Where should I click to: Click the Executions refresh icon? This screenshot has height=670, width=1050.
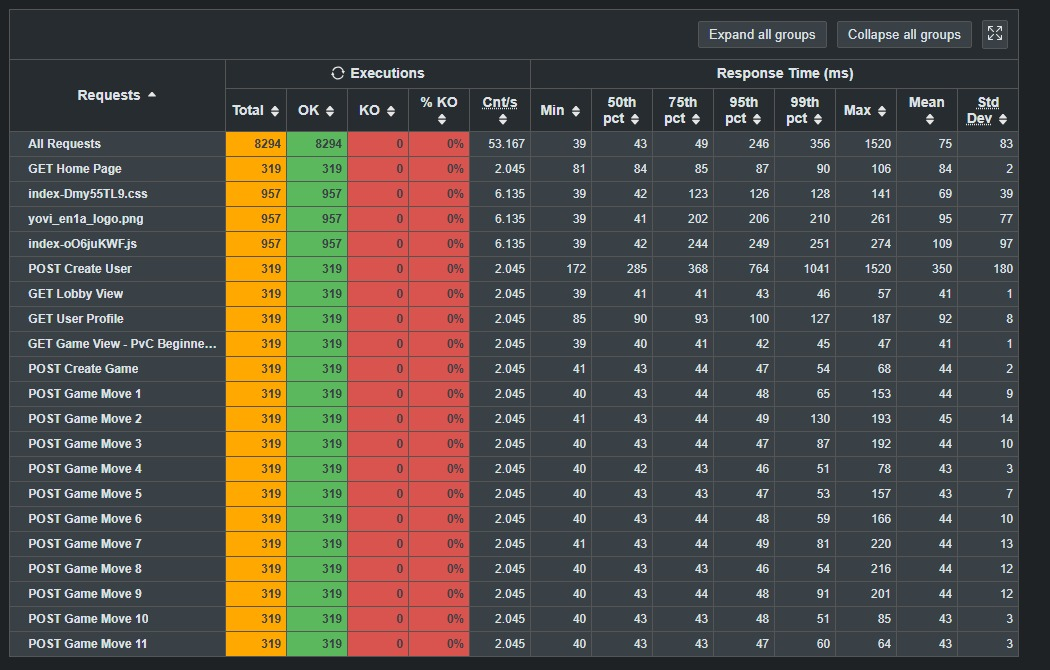[338, 73]
